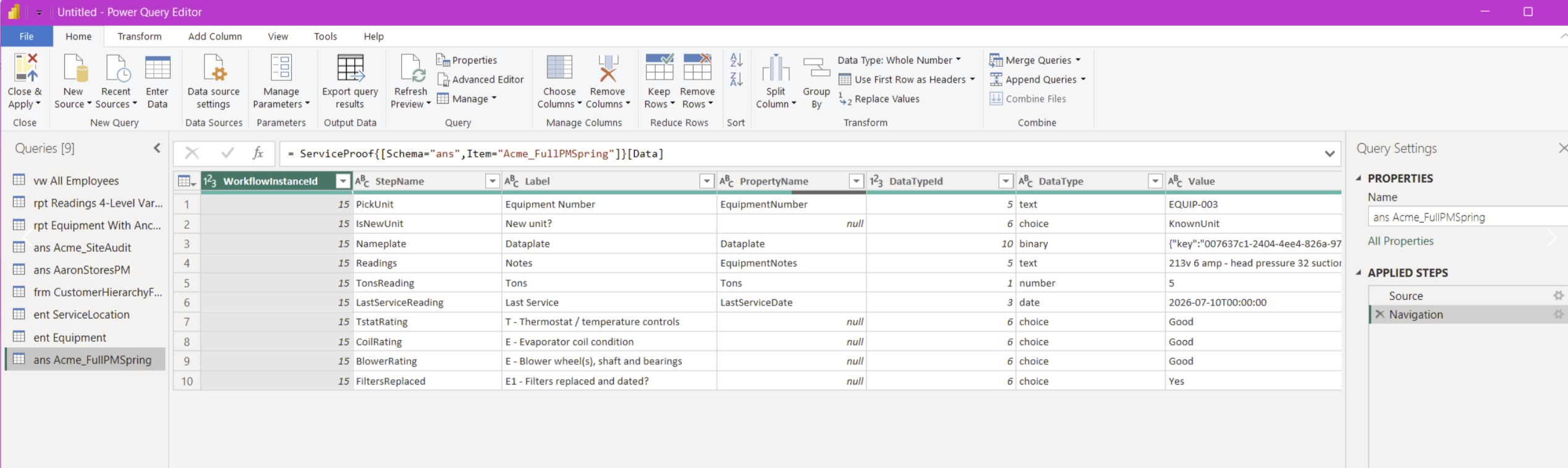Select row number 10 header
This screenshot has width=1568, height=468.
[x=187, y=381]
